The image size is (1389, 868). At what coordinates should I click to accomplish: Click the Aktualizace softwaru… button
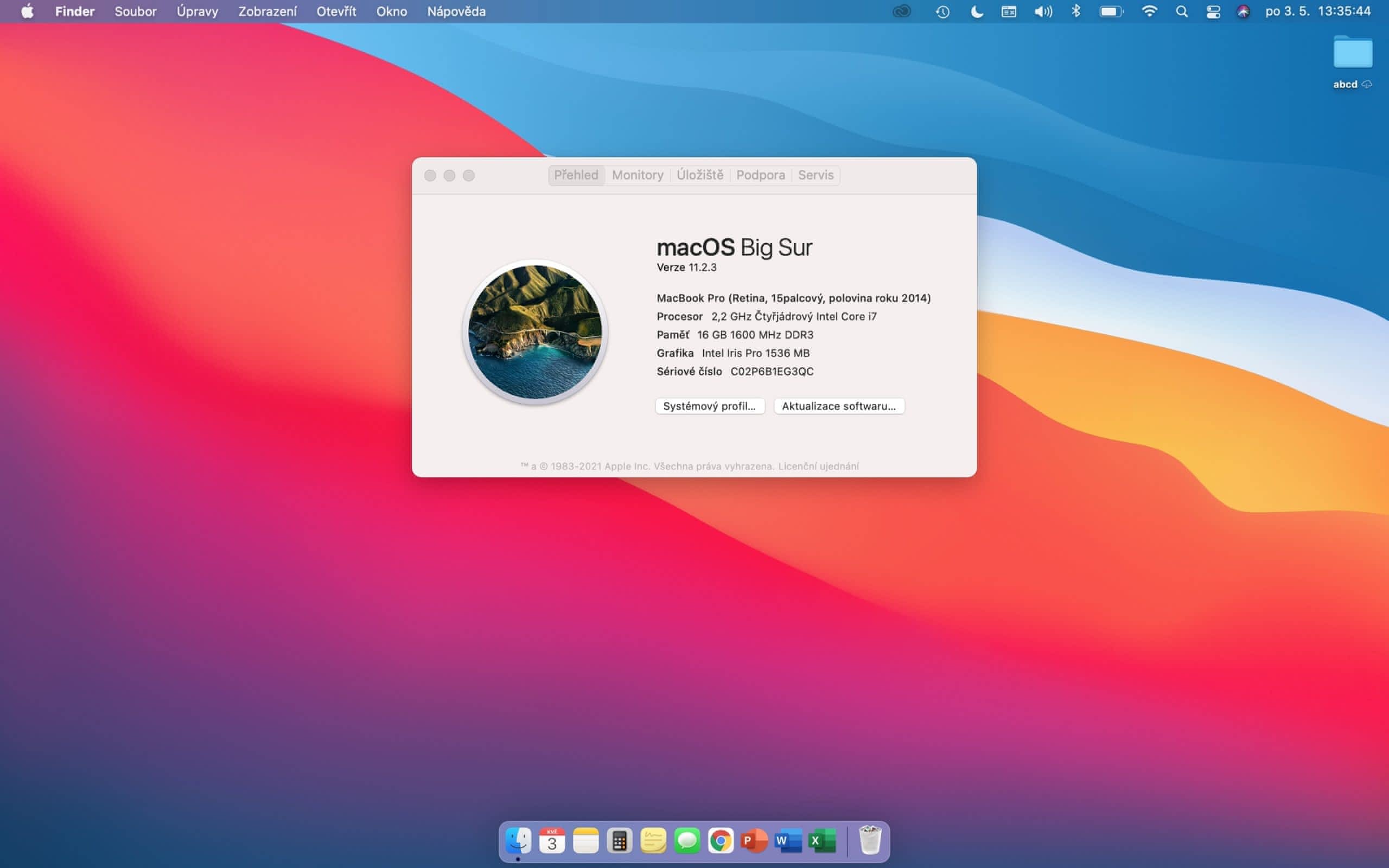pos(839,406)
